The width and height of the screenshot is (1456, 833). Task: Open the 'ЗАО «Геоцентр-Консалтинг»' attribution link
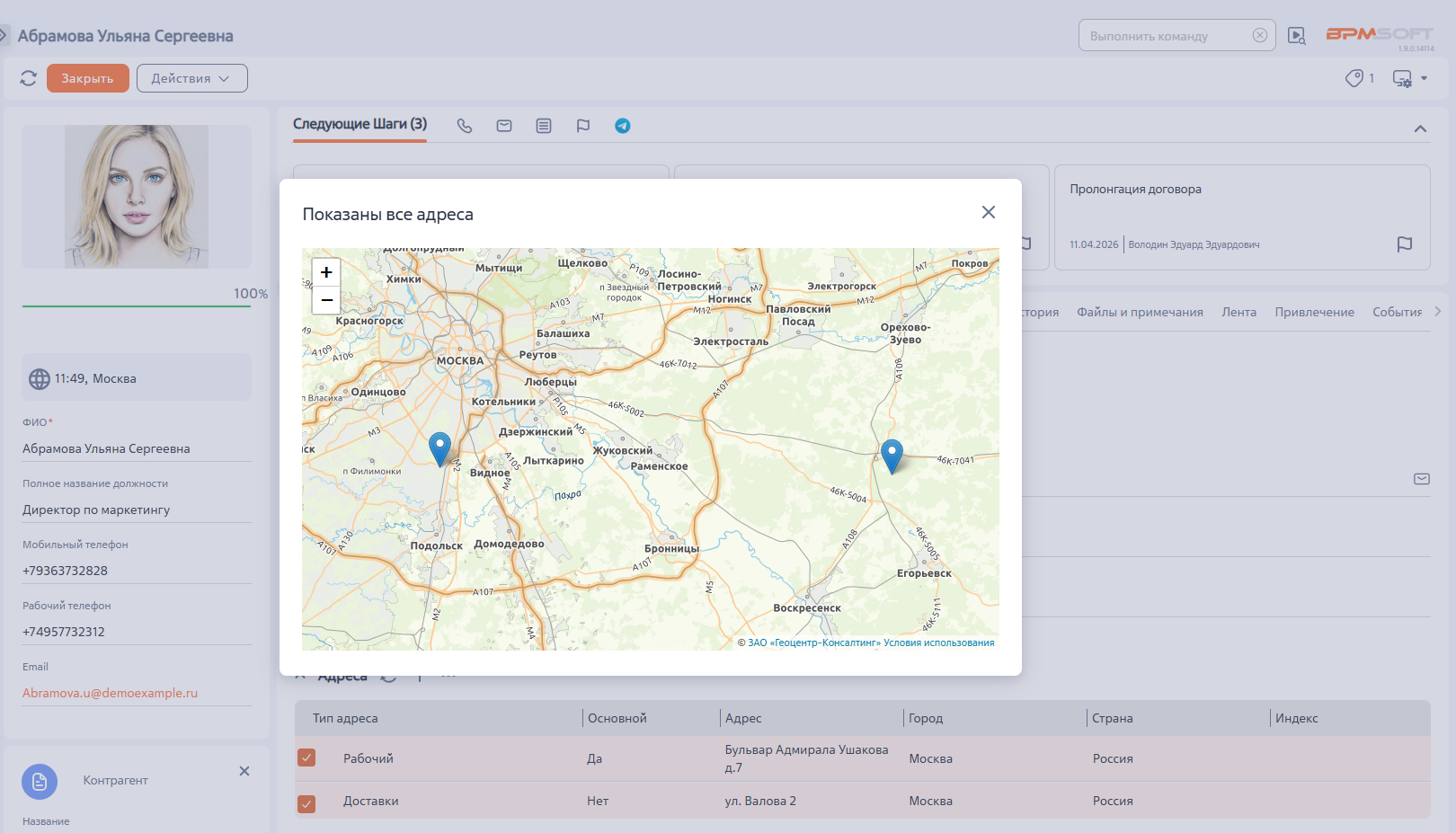pos(814,642)
